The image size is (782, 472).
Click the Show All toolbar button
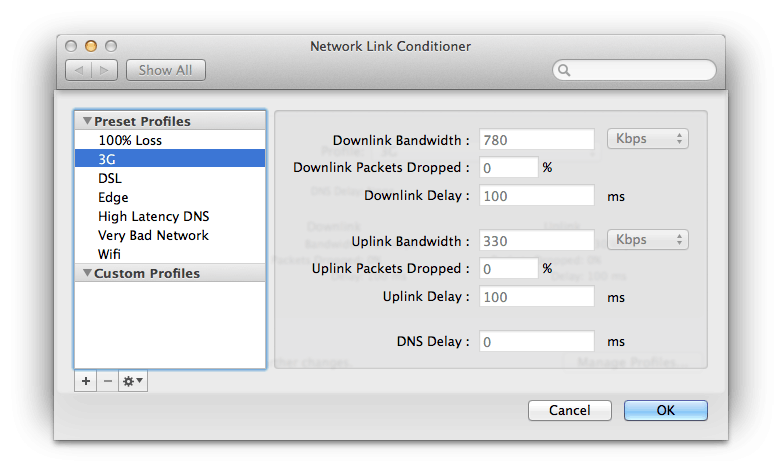pos(166,70)
